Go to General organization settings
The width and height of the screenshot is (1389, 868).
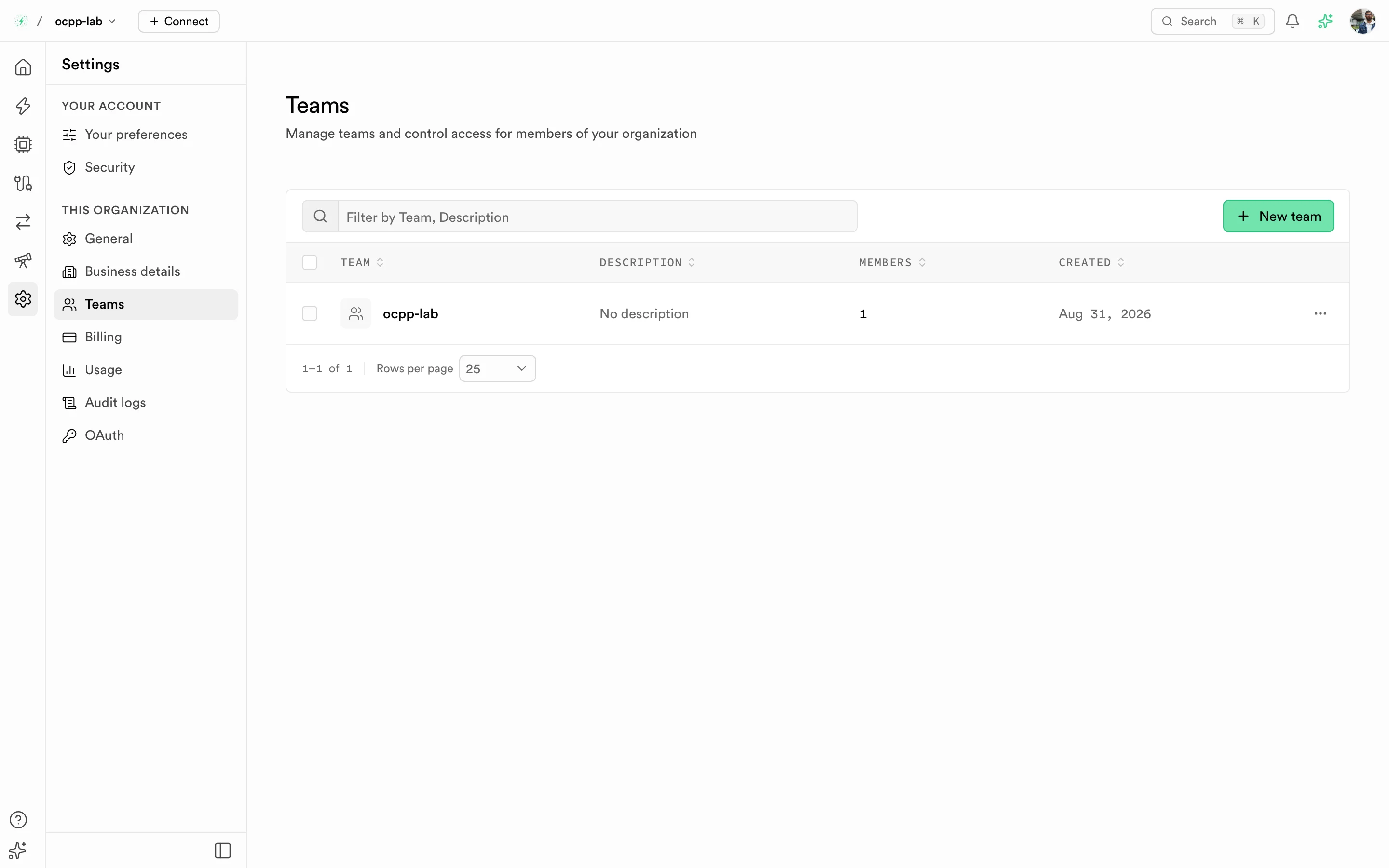[146, 239]
